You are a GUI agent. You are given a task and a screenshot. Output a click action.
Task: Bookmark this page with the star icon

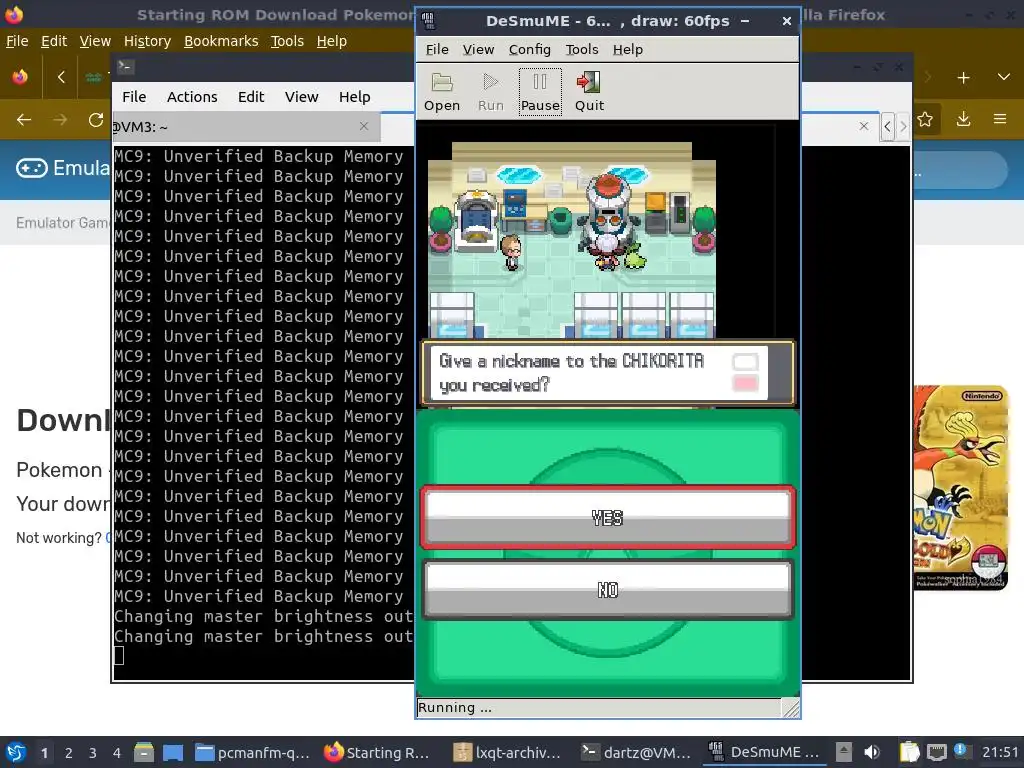tap(925, 120)
